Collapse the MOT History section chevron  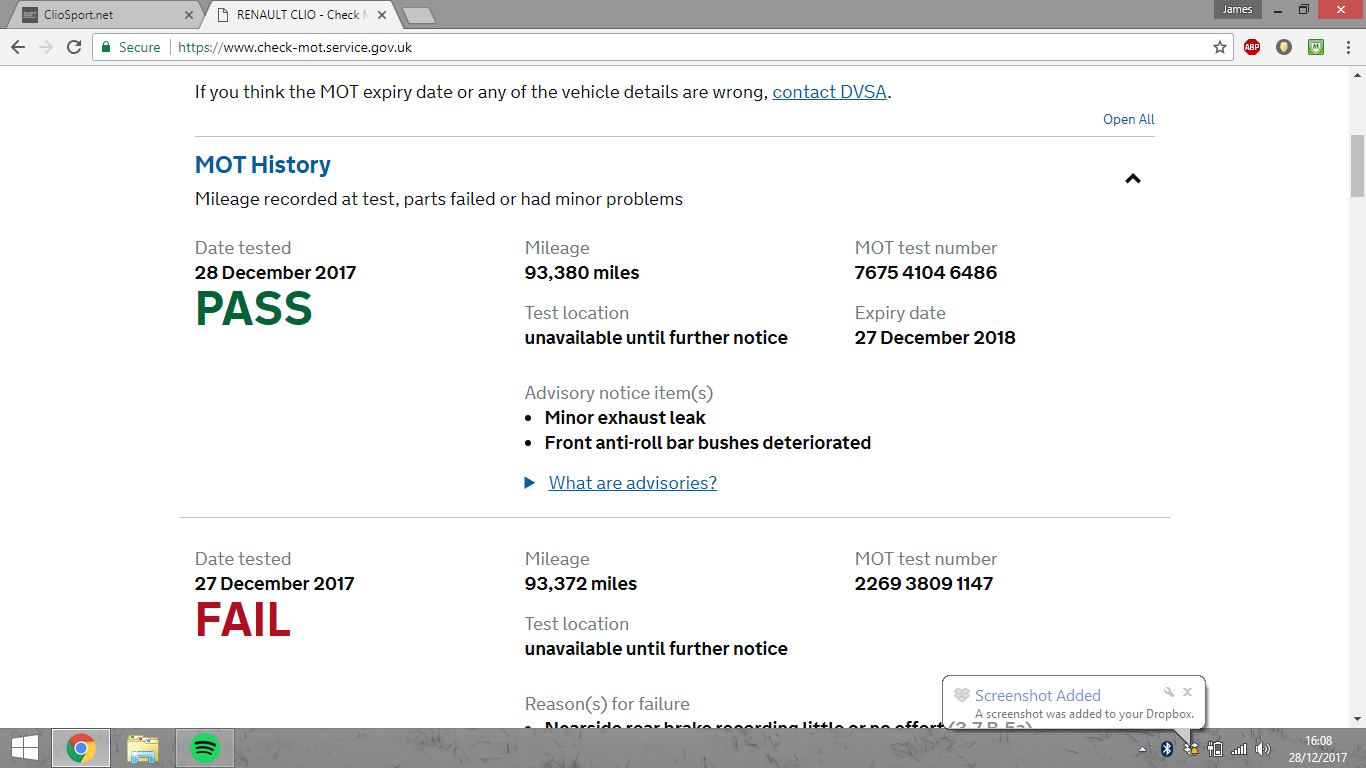(1133, 179)
